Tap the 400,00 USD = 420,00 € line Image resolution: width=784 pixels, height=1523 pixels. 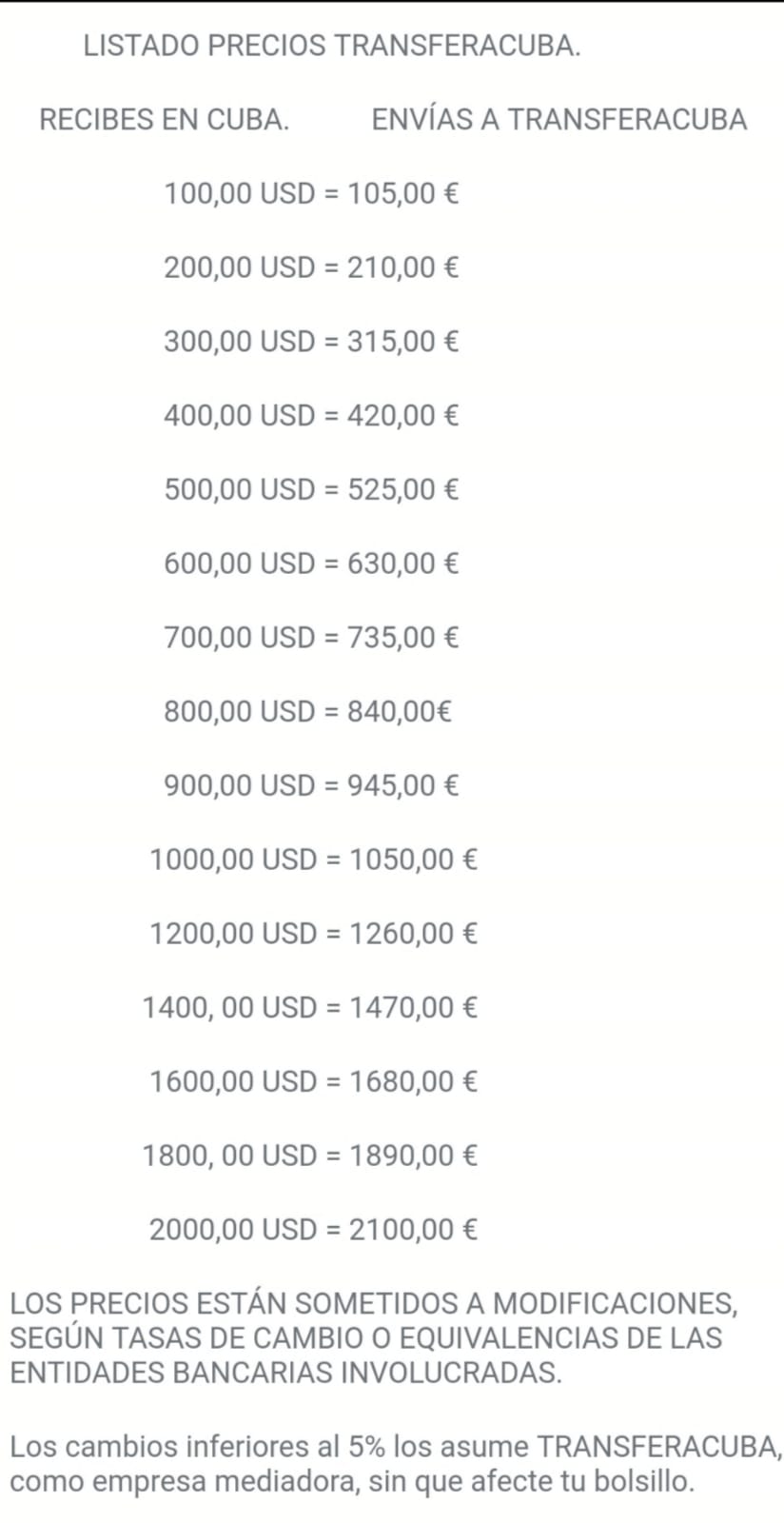[311, 416]
